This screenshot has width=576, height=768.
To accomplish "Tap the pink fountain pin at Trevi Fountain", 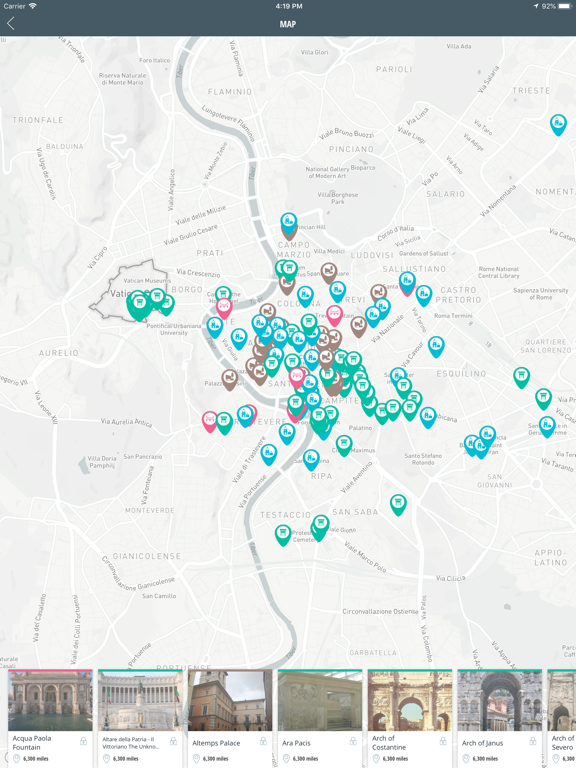I will 335,315.
